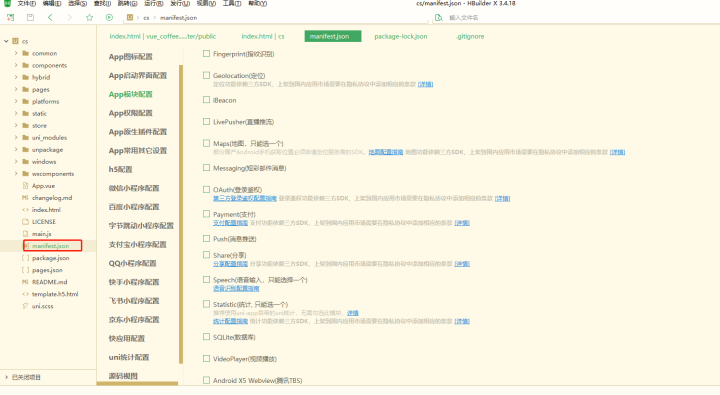
Task: Expand the uni_modules folder
Action: pyautogui.click(x=16, y=137)
